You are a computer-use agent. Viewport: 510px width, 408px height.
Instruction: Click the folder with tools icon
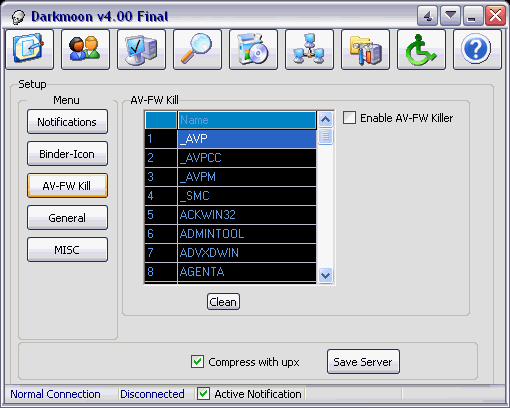point(365,49)
